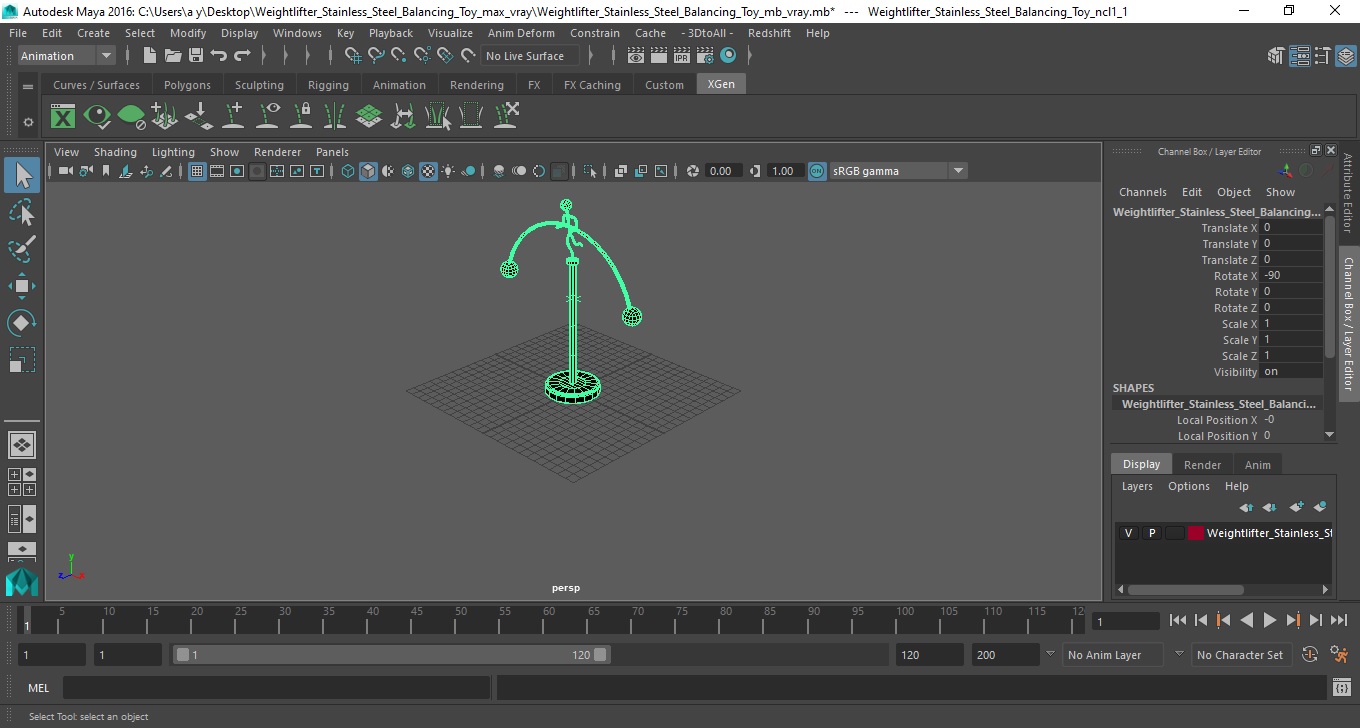
Task: Toggle the viewport grid display
Action: (x=197, y=171)
